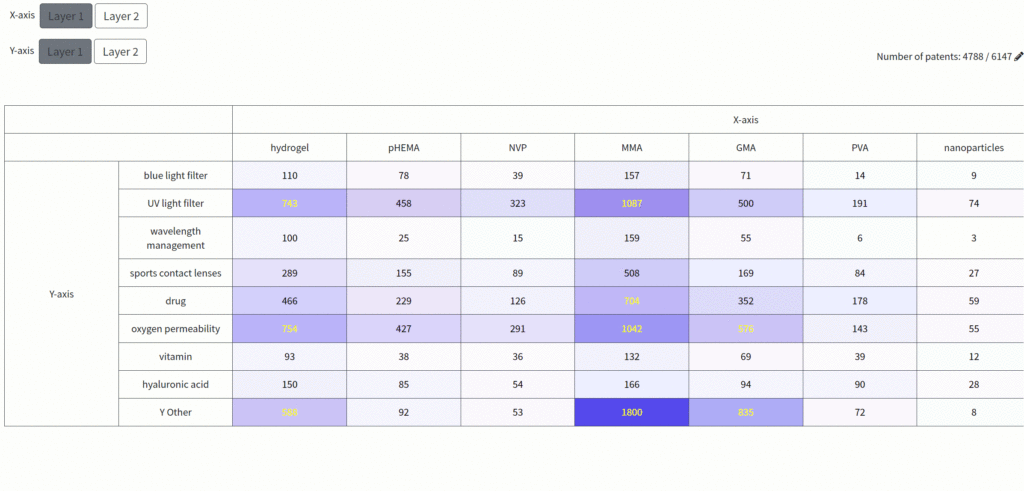Switch X-axis to Layer 2

pos(120,16)
